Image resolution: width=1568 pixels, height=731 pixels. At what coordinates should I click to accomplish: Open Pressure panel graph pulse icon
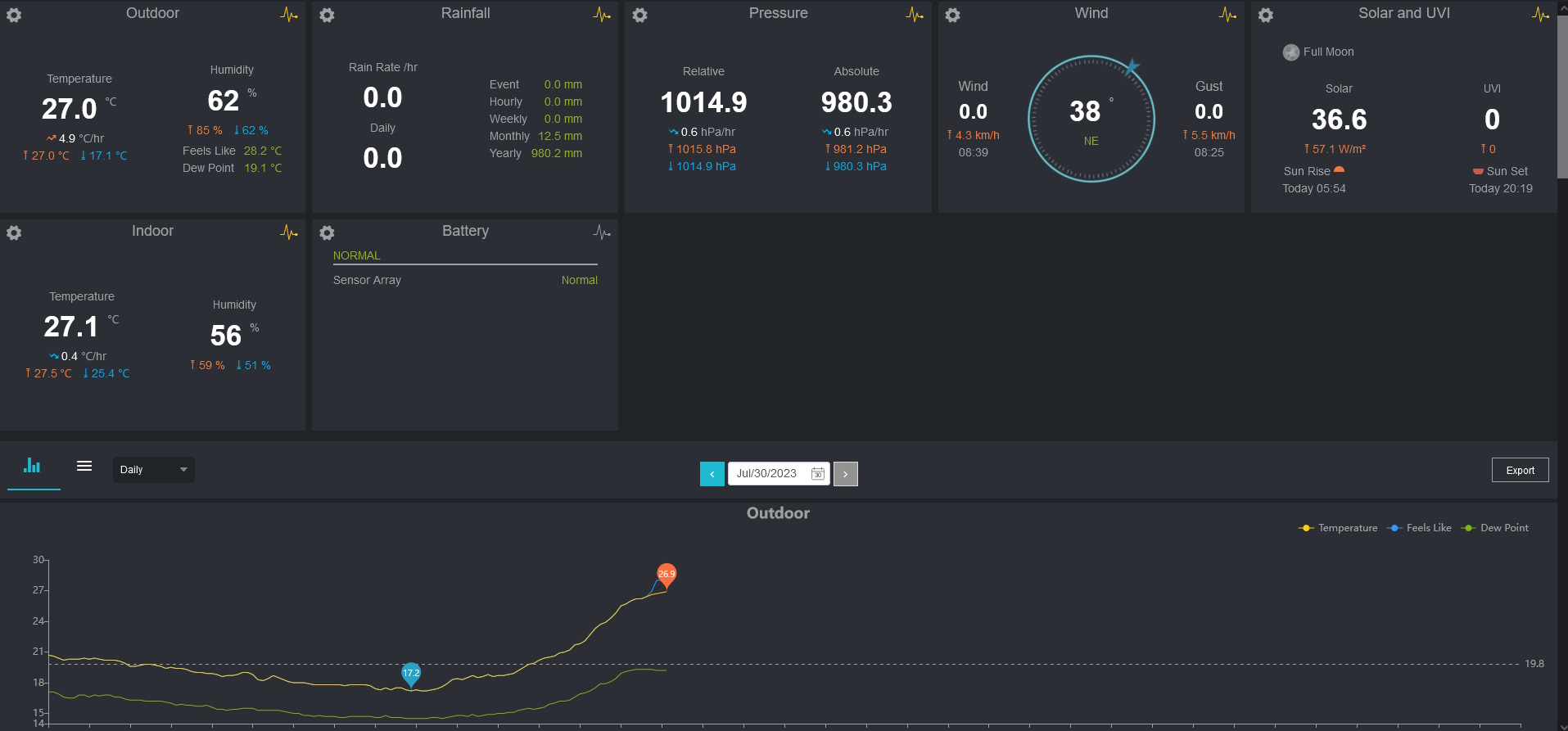[x=915, y=15]
